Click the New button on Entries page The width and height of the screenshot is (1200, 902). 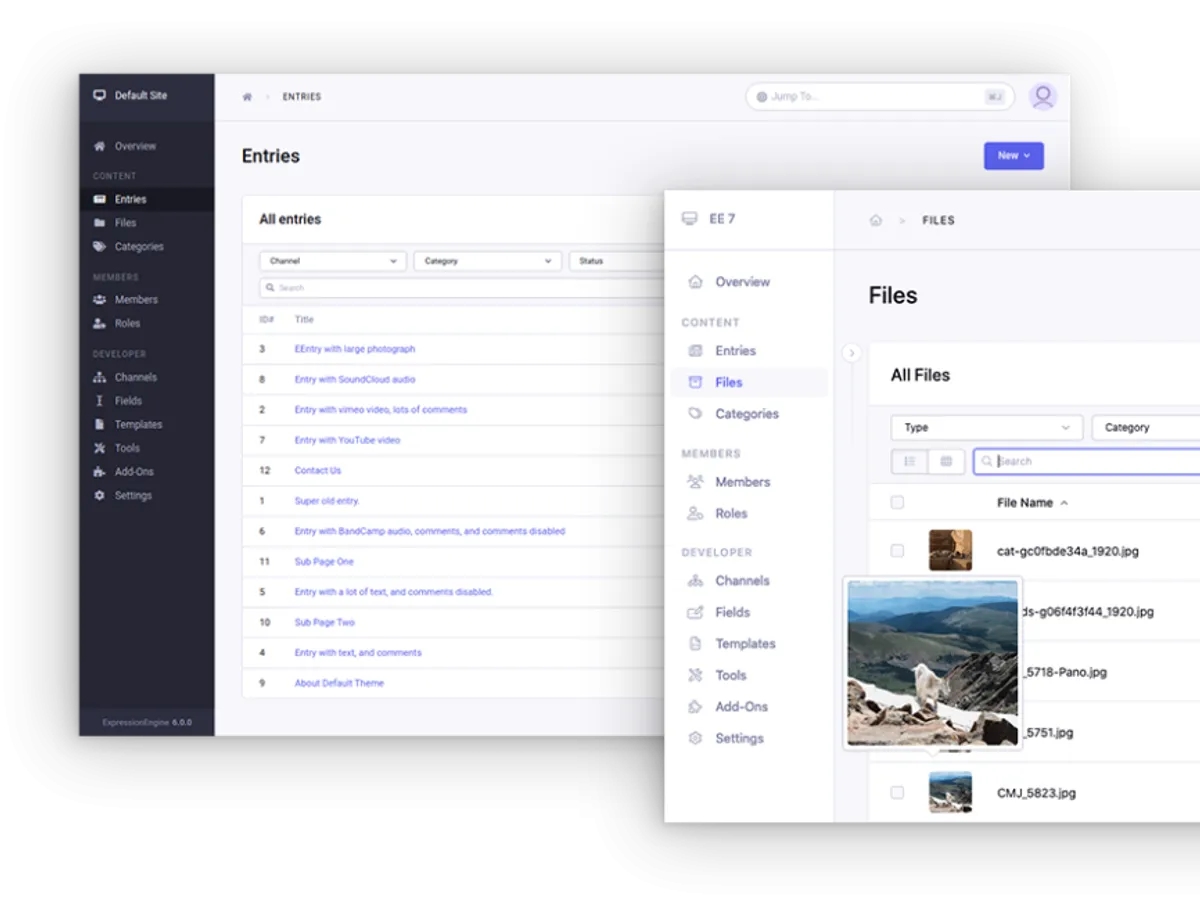1008,155
